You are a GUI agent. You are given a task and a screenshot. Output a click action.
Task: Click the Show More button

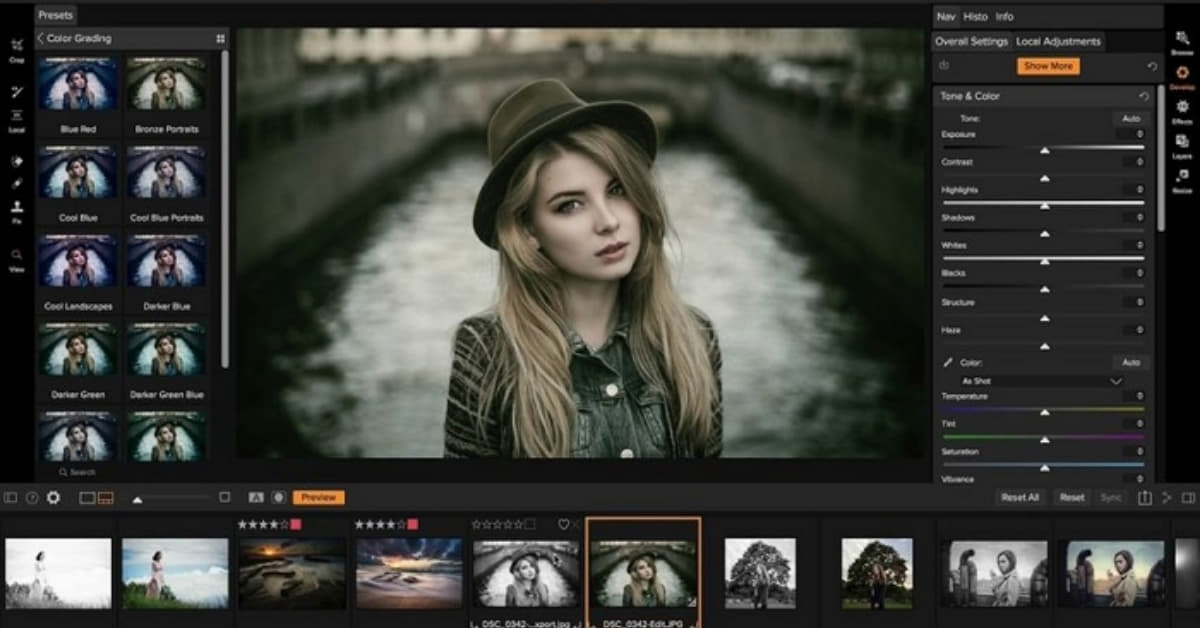point(1048,66)
